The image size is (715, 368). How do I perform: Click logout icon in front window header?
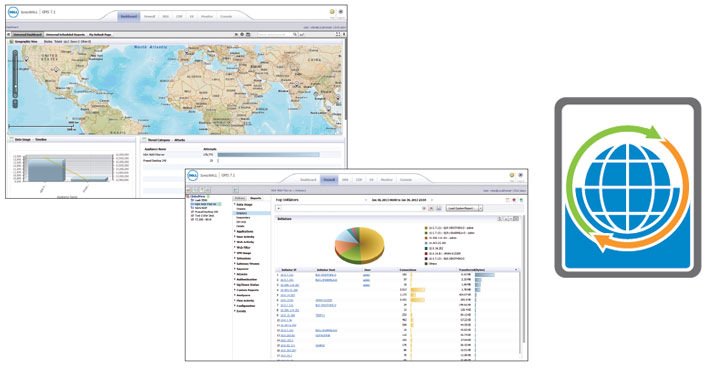[x=520, y=175]
